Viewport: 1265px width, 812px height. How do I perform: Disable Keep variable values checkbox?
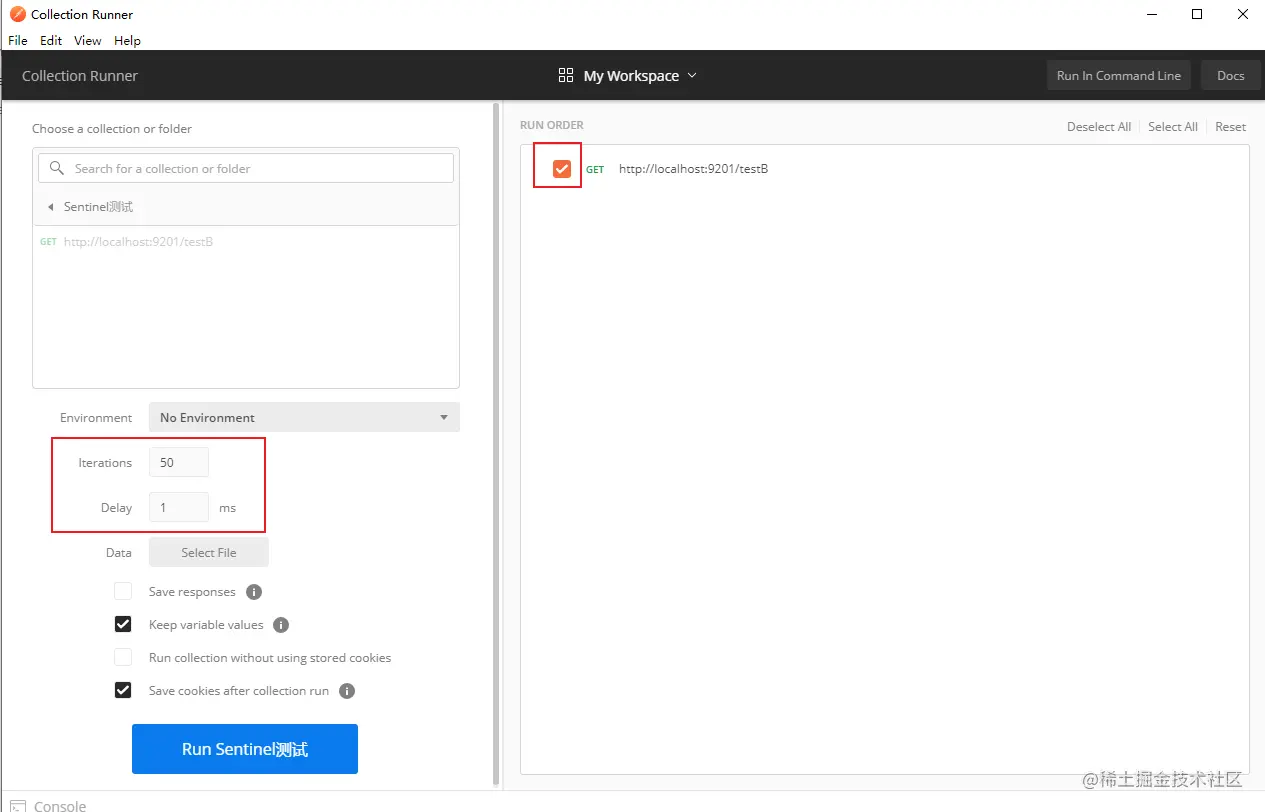click(123, 624)
